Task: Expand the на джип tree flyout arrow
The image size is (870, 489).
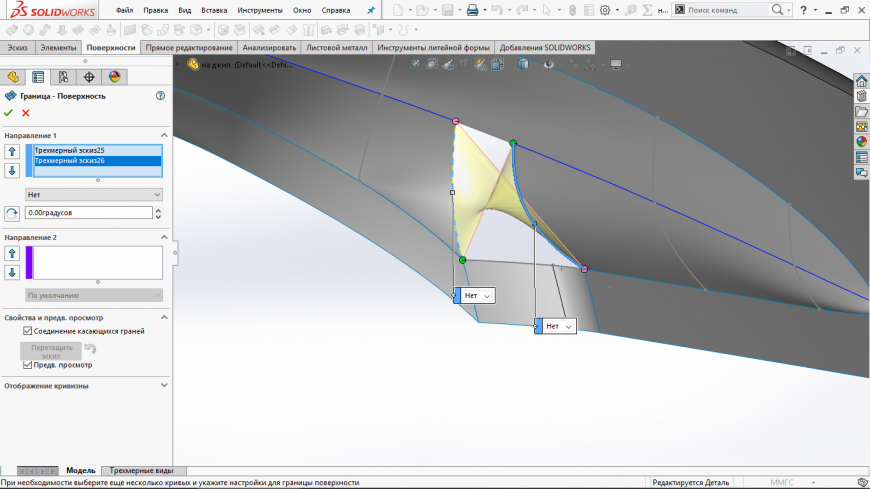Action: coord(178,65)
